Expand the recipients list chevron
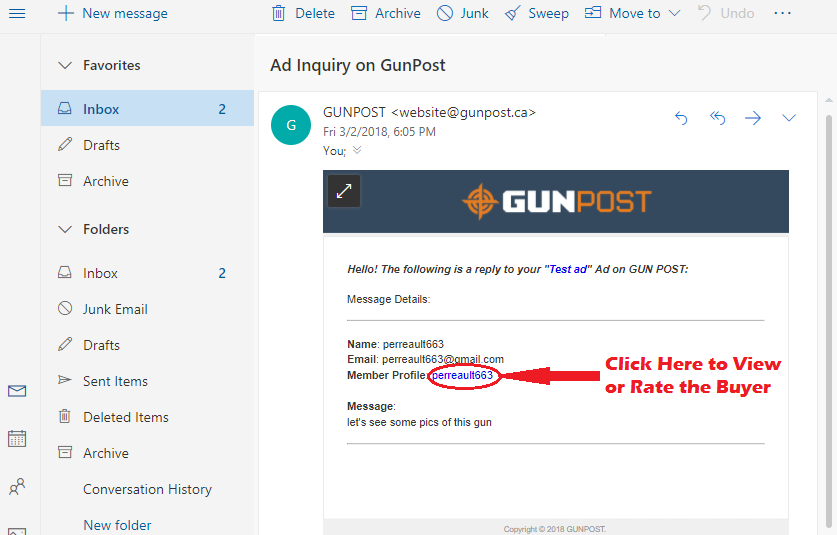This screenshot has height=535, width=837. [x=357, y=150]
